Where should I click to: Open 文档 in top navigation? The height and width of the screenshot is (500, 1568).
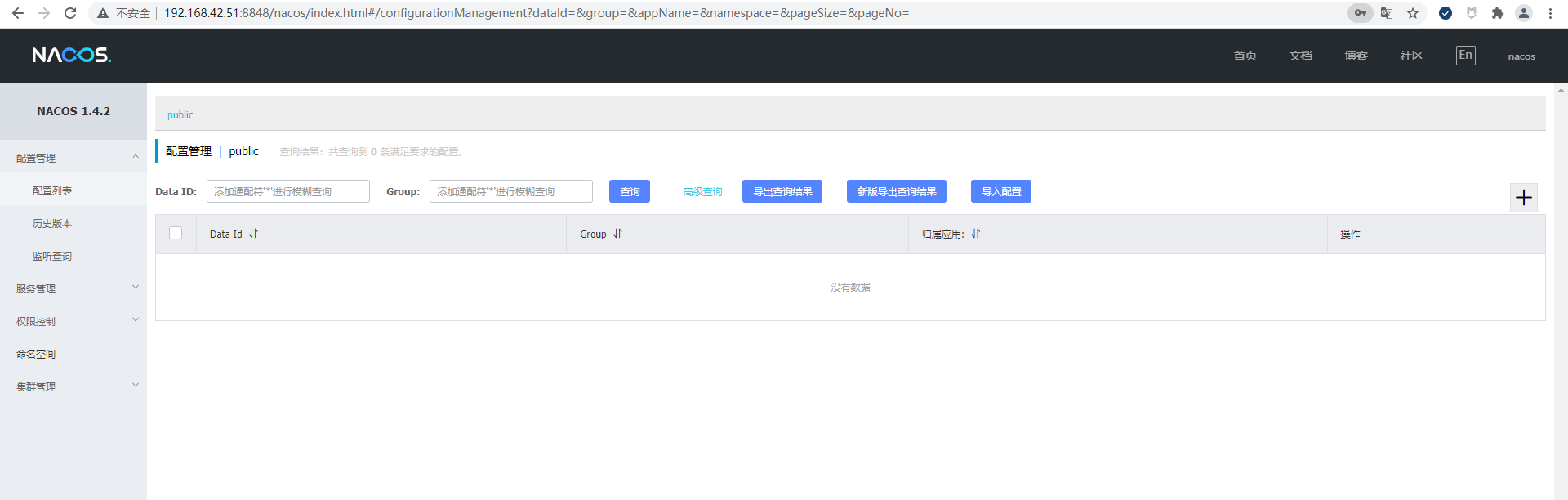pyautogui.click(x=1301, y=56)
